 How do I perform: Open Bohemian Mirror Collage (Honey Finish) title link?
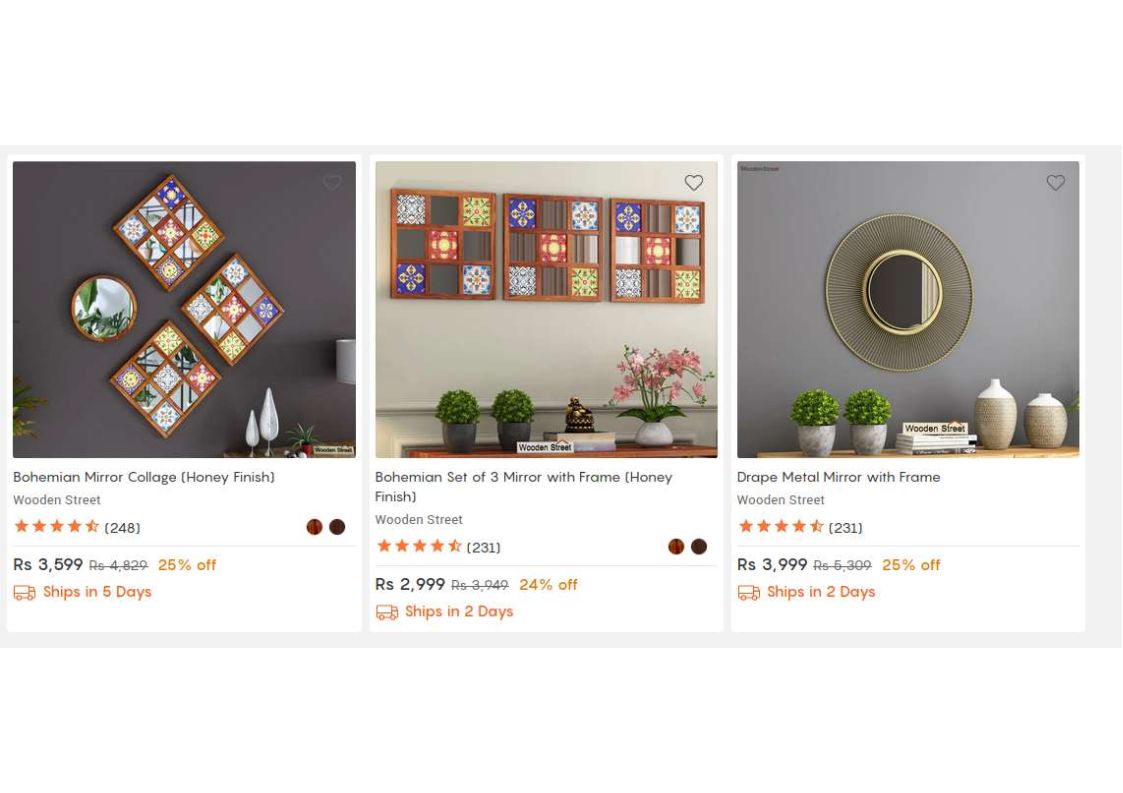pos(144,477)
